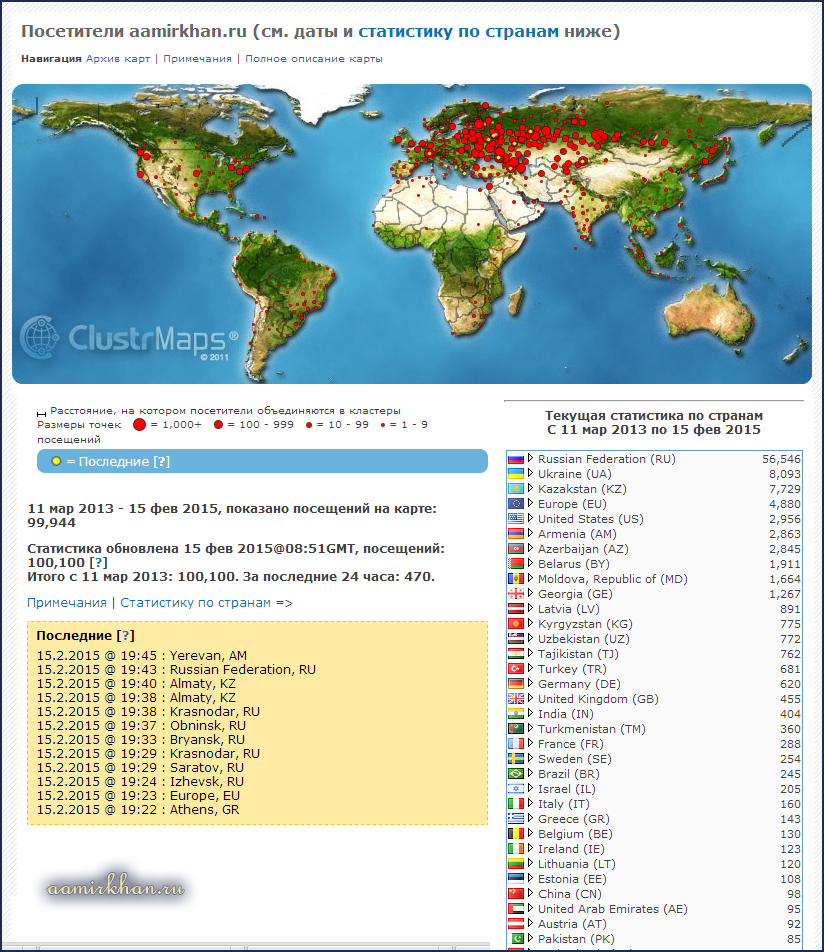Open the Архив карт navigation link
Screen dimensions: 824x952
pos(118,58)
